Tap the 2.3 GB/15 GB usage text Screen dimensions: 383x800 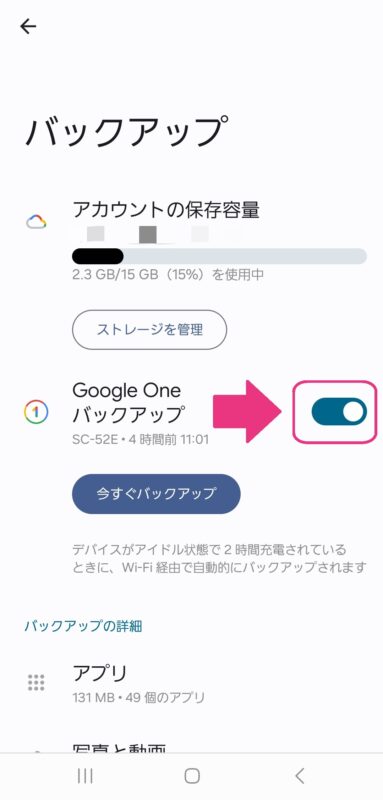coord(168,275)
